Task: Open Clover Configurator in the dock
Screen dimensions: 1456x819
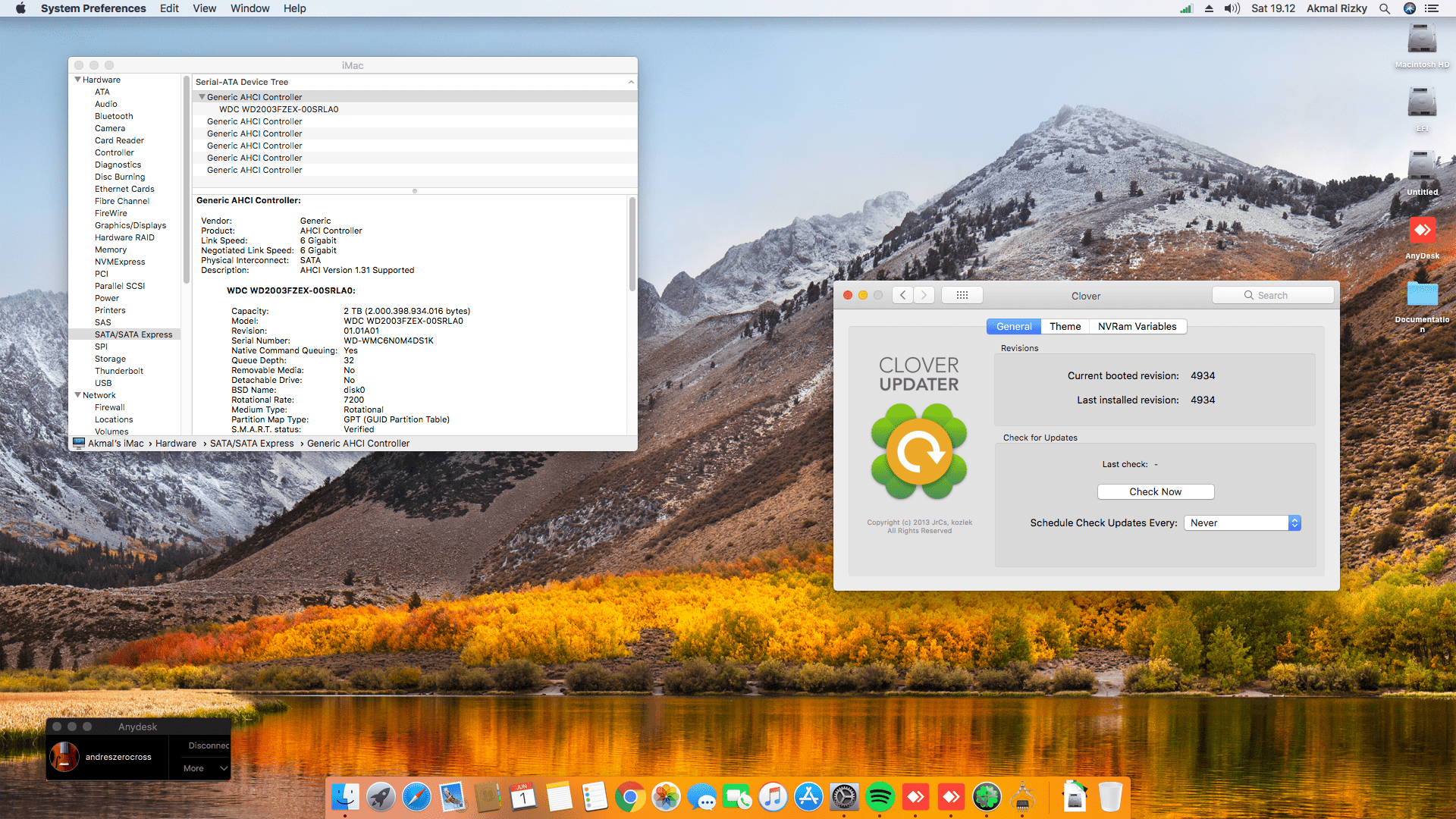Action: click(987, 797)
